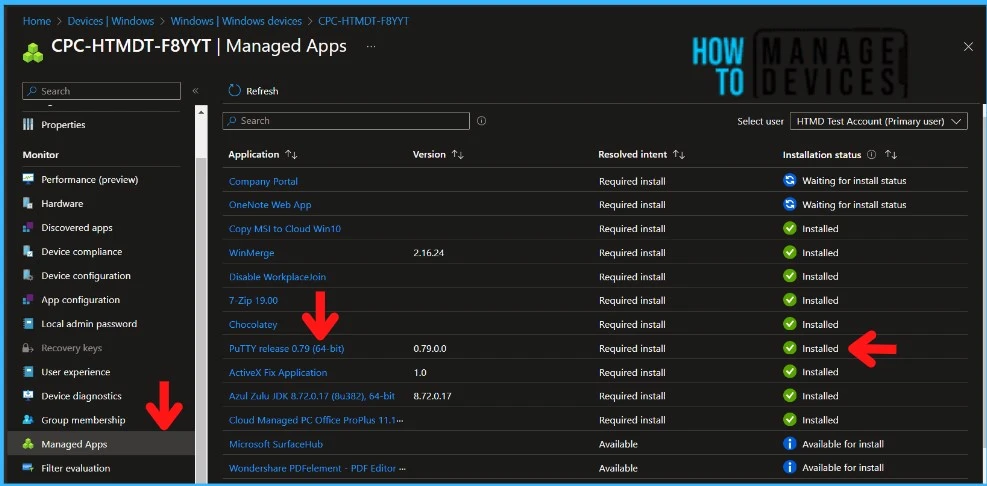This screenshot has width=987, height=486.
Task: Open the Cloud Managed PC Office ProPlus link
Action: click(316, 420)
